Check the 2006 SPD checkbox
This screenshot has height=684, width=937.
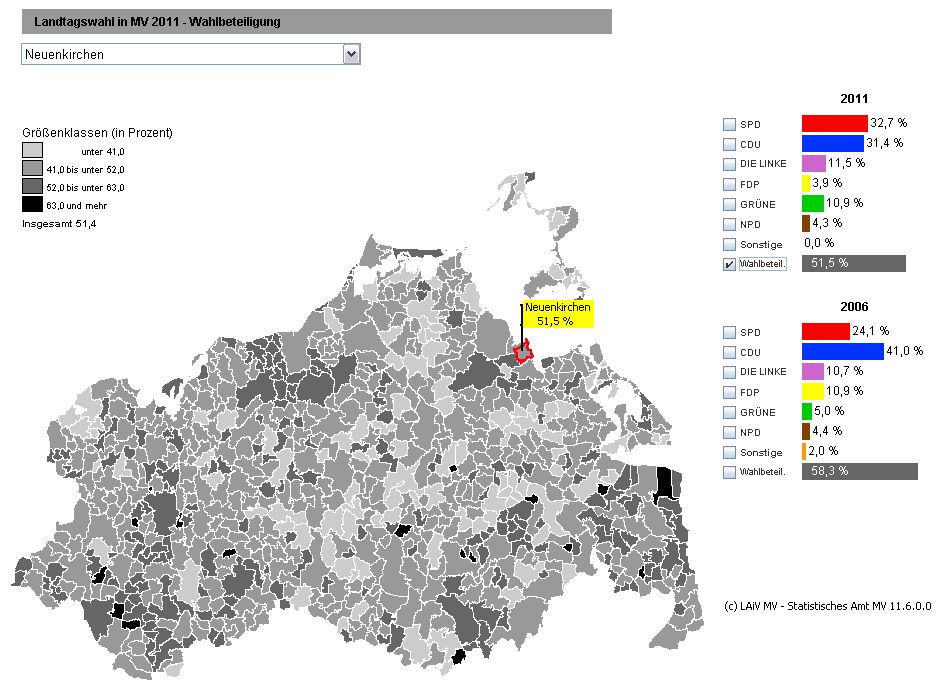(729, 333)
